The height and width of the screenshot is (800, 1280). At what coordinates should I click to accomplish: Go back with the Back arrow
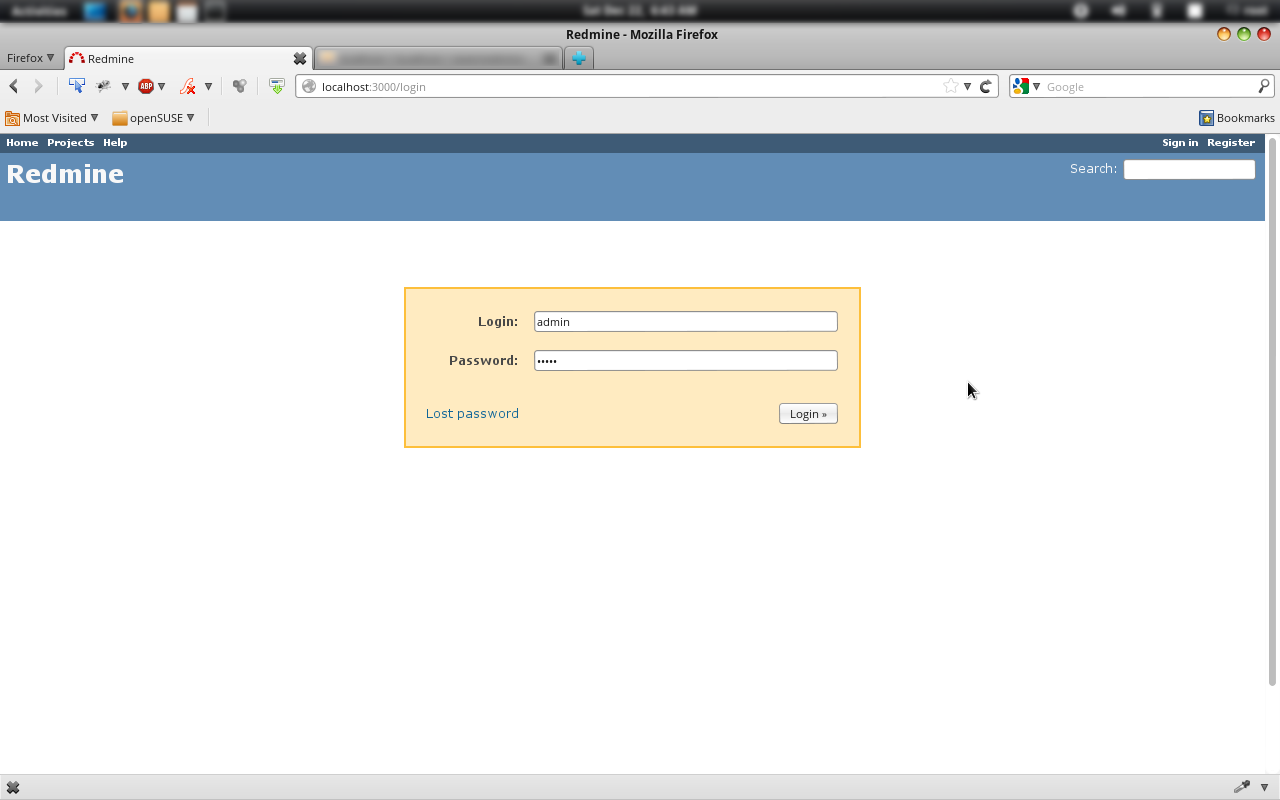(14, 86)
